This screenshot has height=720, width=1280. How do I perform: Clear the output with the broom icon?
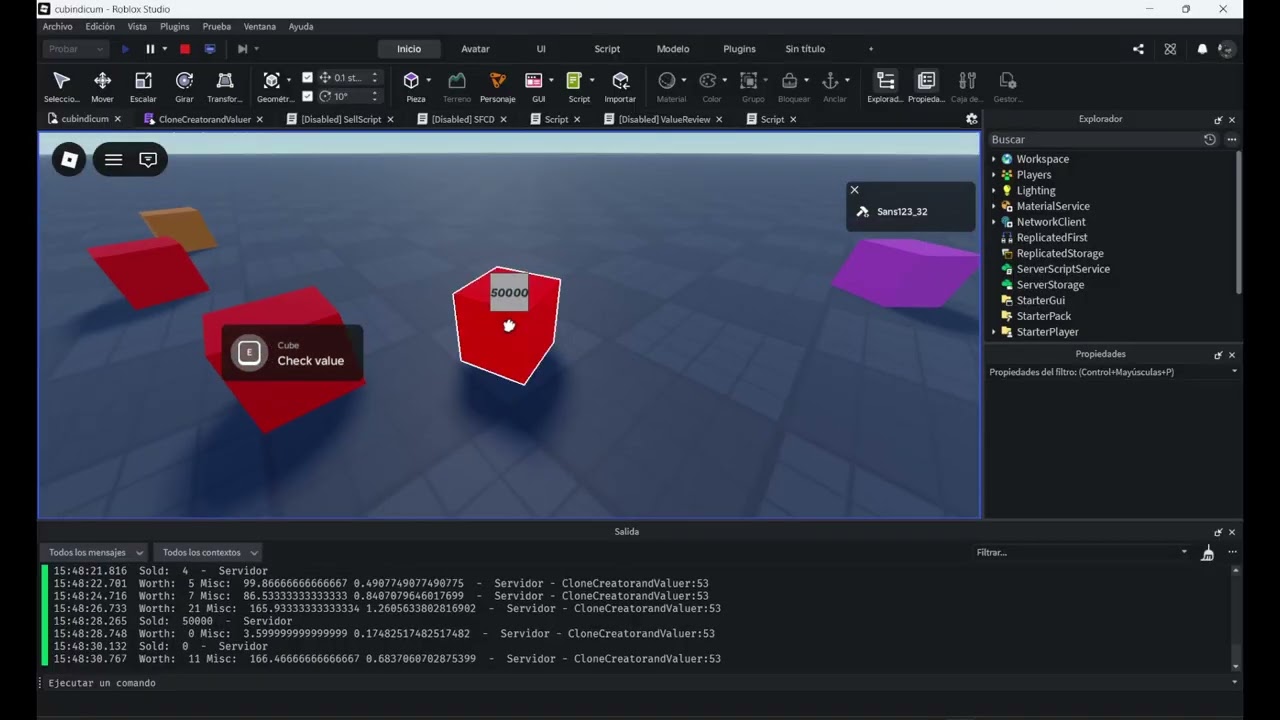(x=1208, y=552)
